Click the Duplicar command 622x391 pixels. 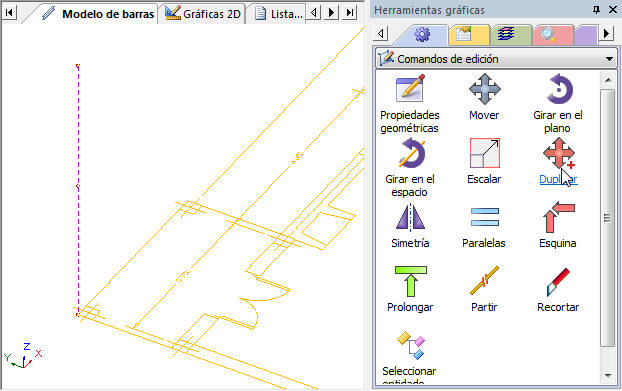[x=558, y=161]
